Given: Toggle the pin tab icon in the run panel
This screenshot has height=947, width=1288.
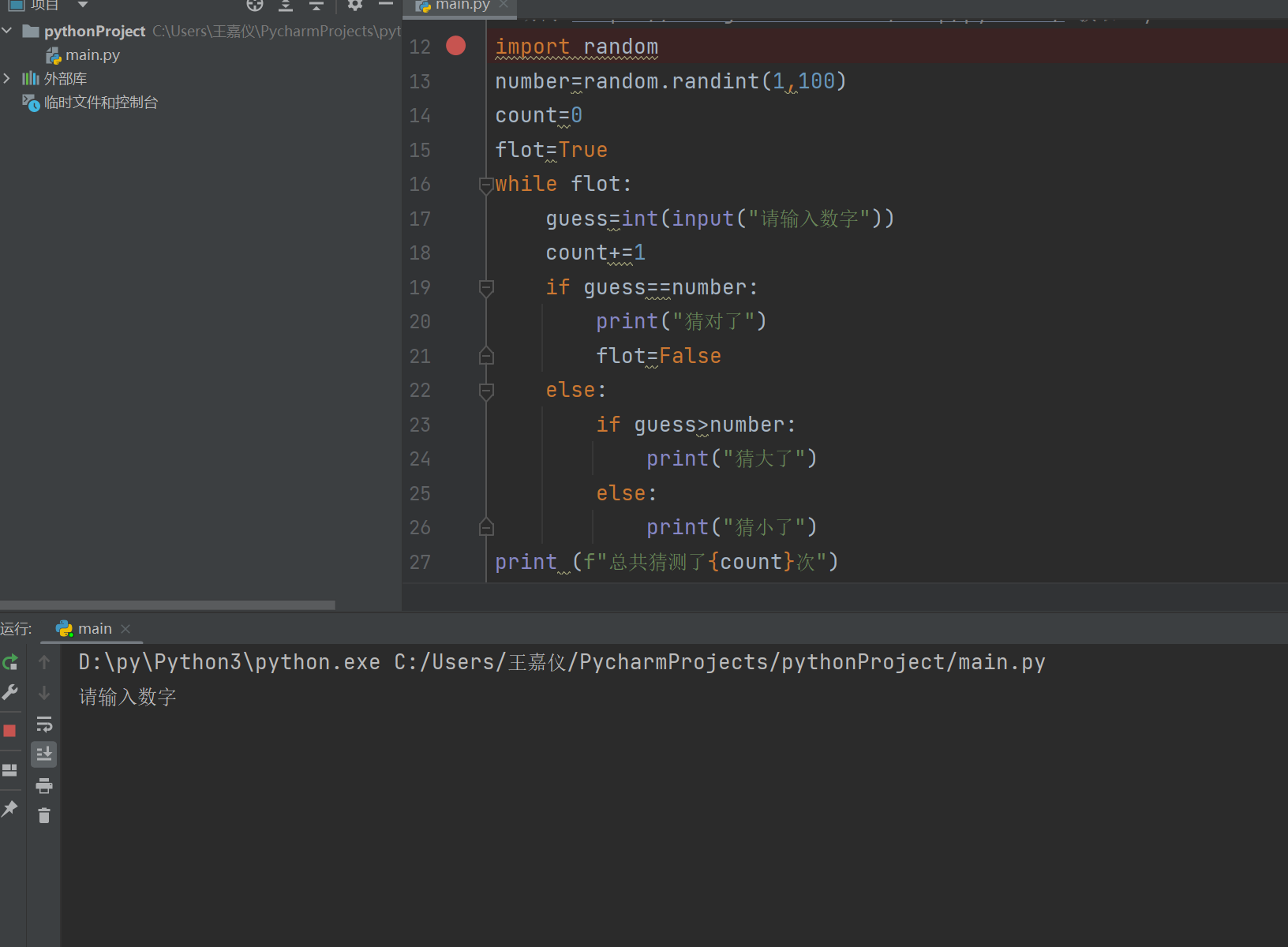Looking at the screenshot, I should point(10,808).
